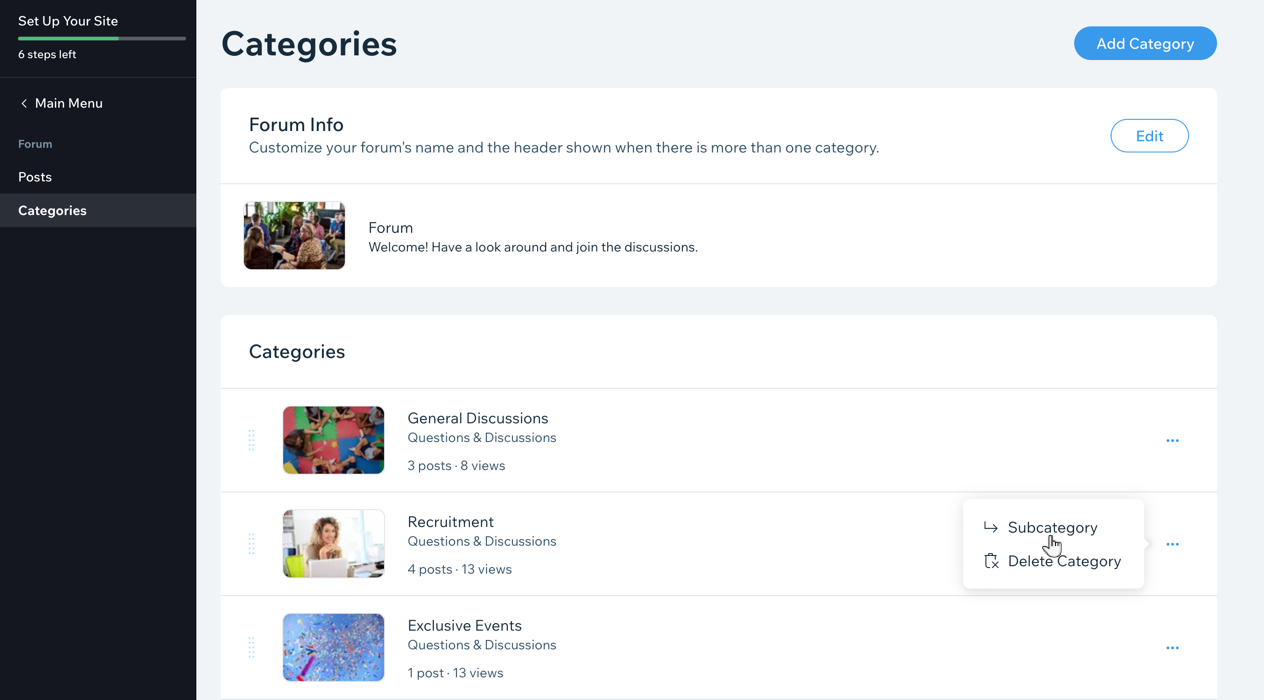Open more options for General Discussions
This screenshot has width=1264, height=700.
pos(1172,440)
